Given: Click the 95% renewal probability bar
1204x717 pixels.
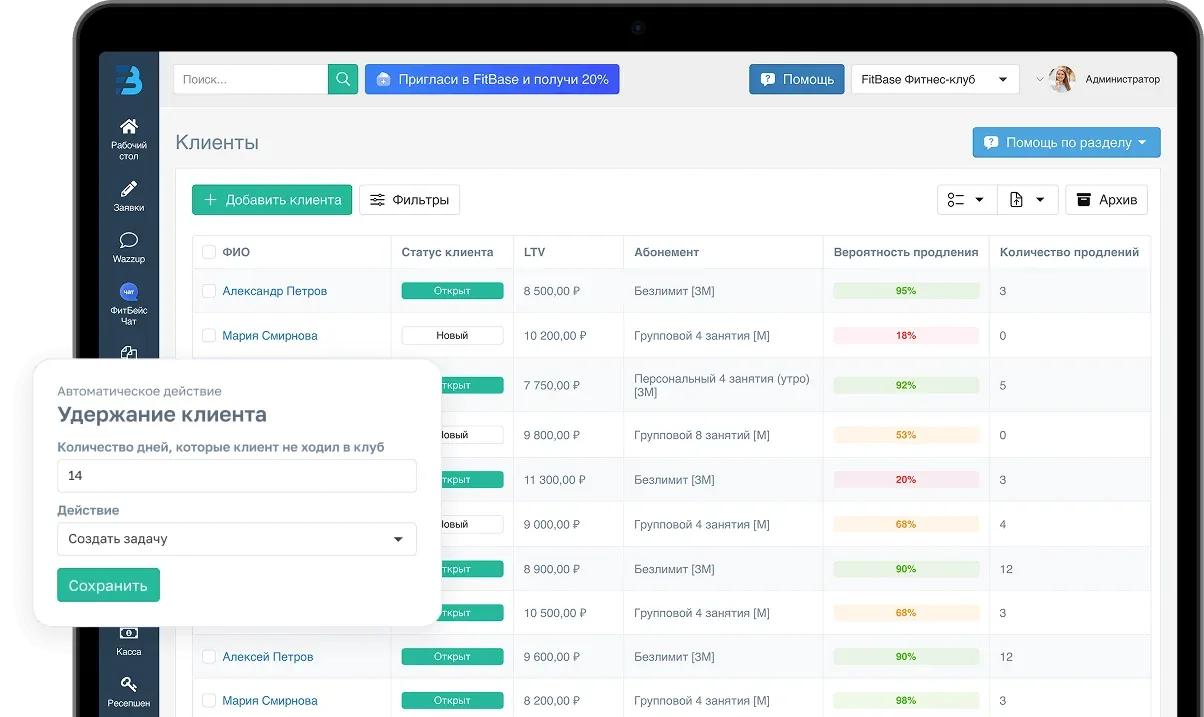Looking at the screenshot, I should coord(906,291).
